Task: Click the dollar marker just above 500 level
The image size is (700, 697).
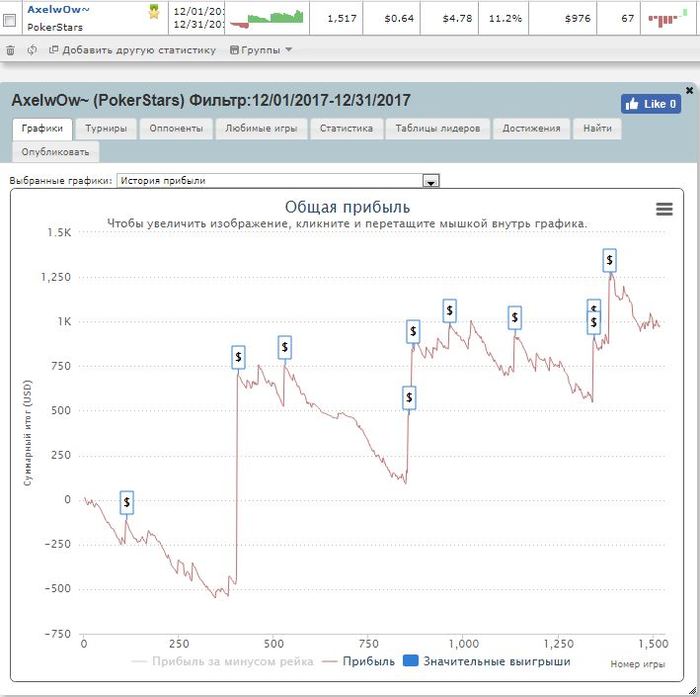Action: (409, 398)
